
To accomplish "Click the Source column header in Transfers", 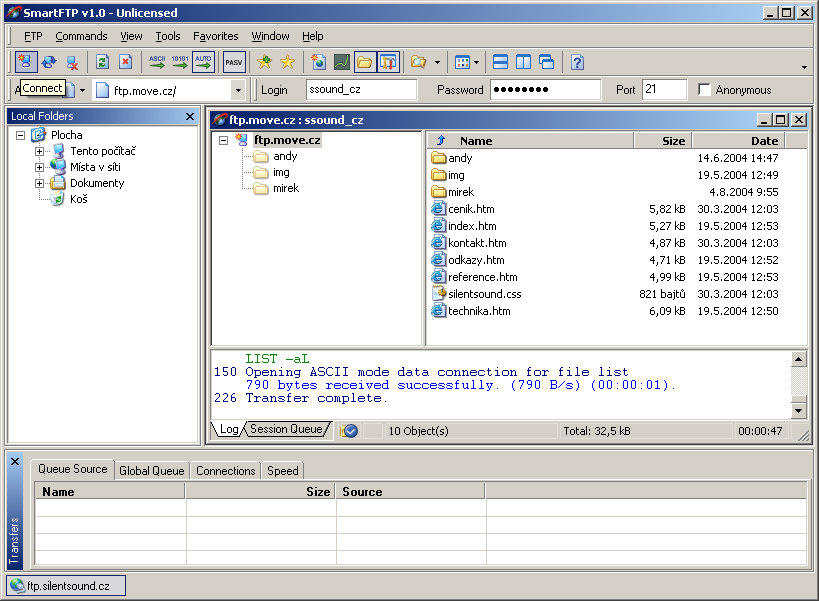I will [x=411, y=491].
